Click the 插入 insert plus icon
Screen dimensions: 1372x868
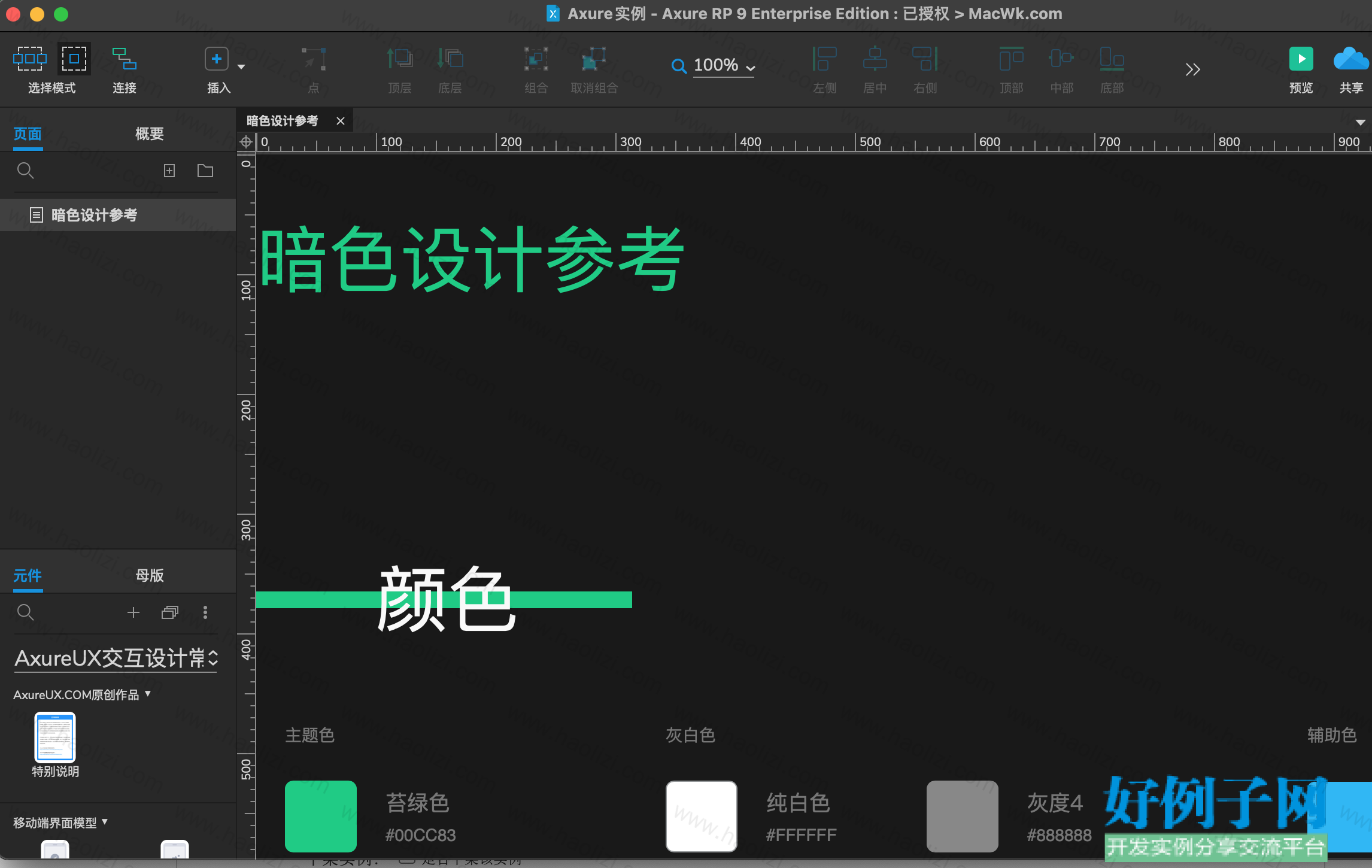(x=217, y=59)
